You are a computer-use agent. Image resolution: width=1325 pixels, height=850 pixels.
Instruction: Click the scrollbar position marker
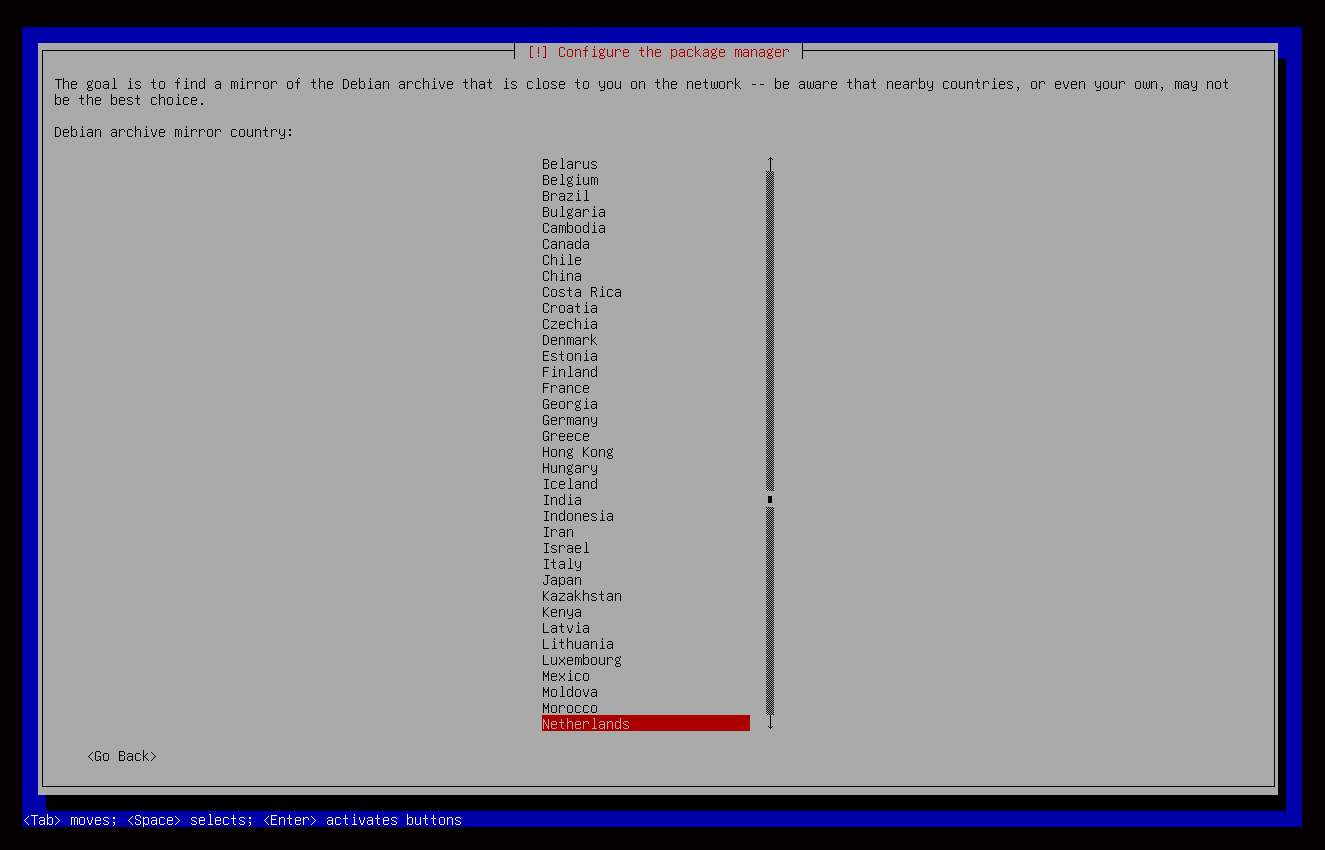click(x=770, y=499)
